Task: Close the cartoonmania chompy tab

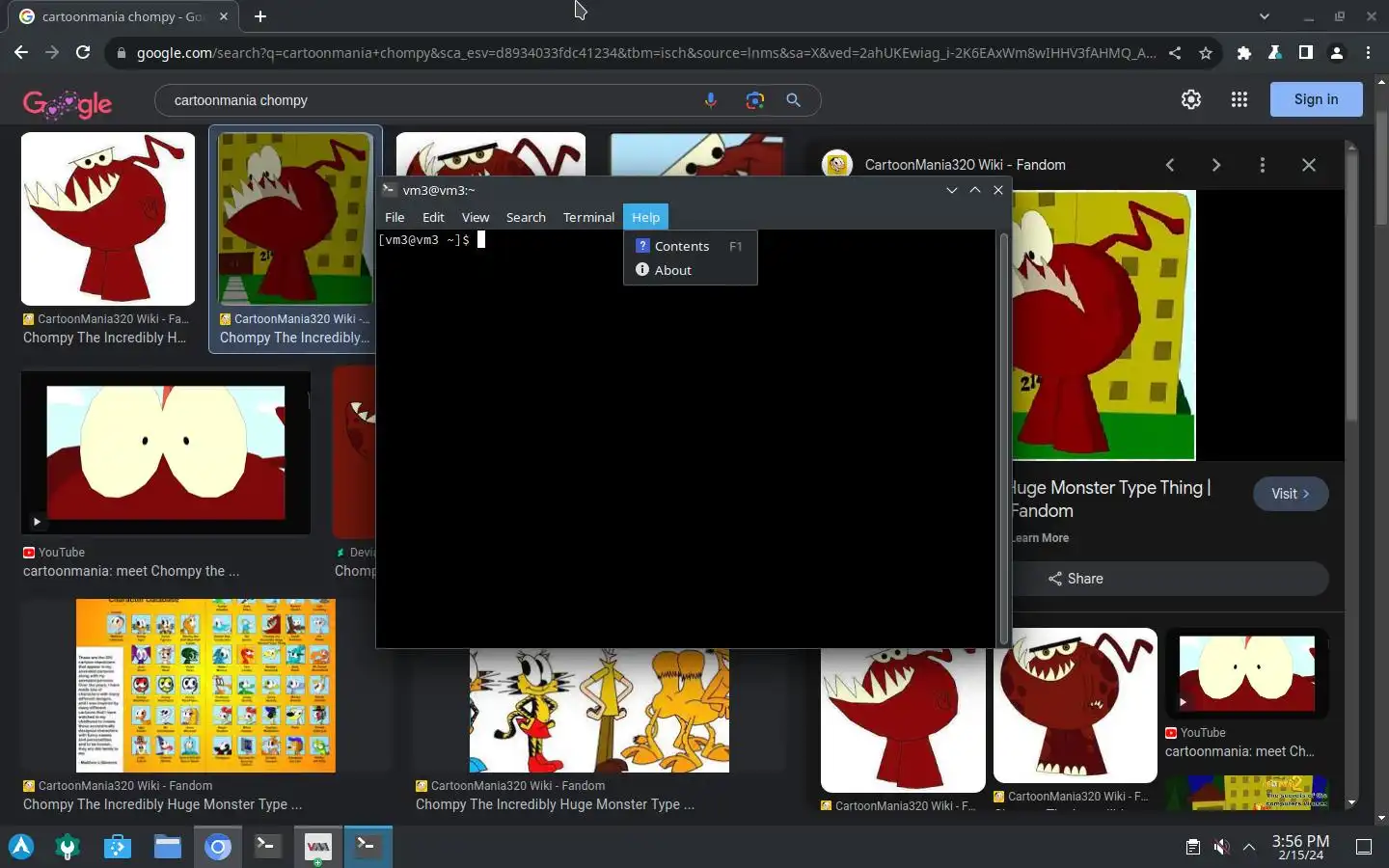Action: click(x=224, y=16)
